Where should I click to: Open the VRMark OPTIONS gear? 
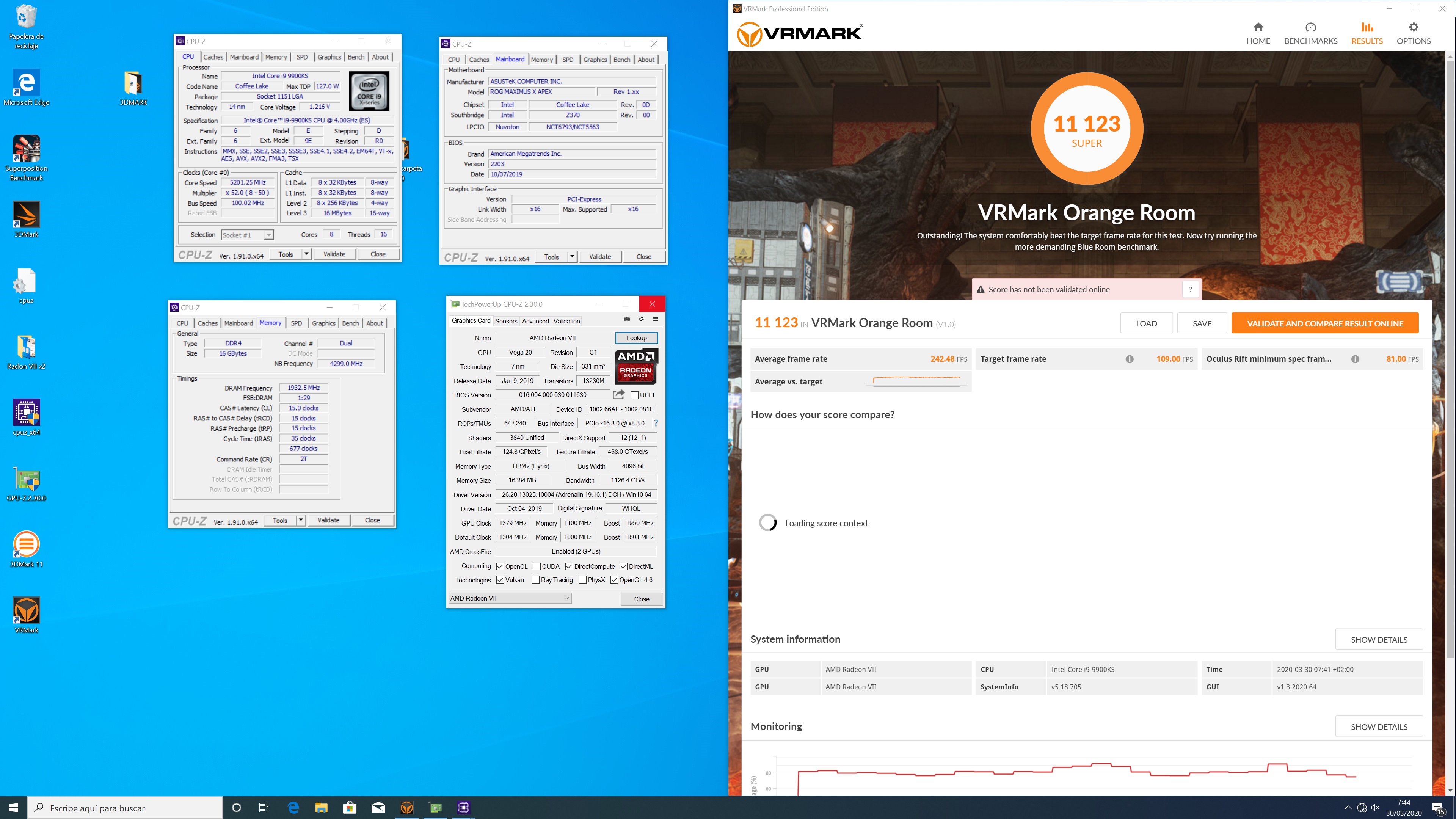1413,33
